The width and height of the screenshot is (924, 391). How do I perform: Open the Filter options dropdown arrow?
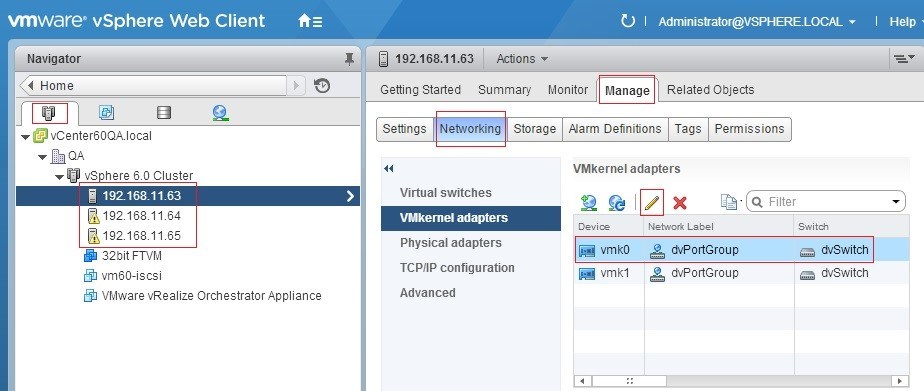896,202
